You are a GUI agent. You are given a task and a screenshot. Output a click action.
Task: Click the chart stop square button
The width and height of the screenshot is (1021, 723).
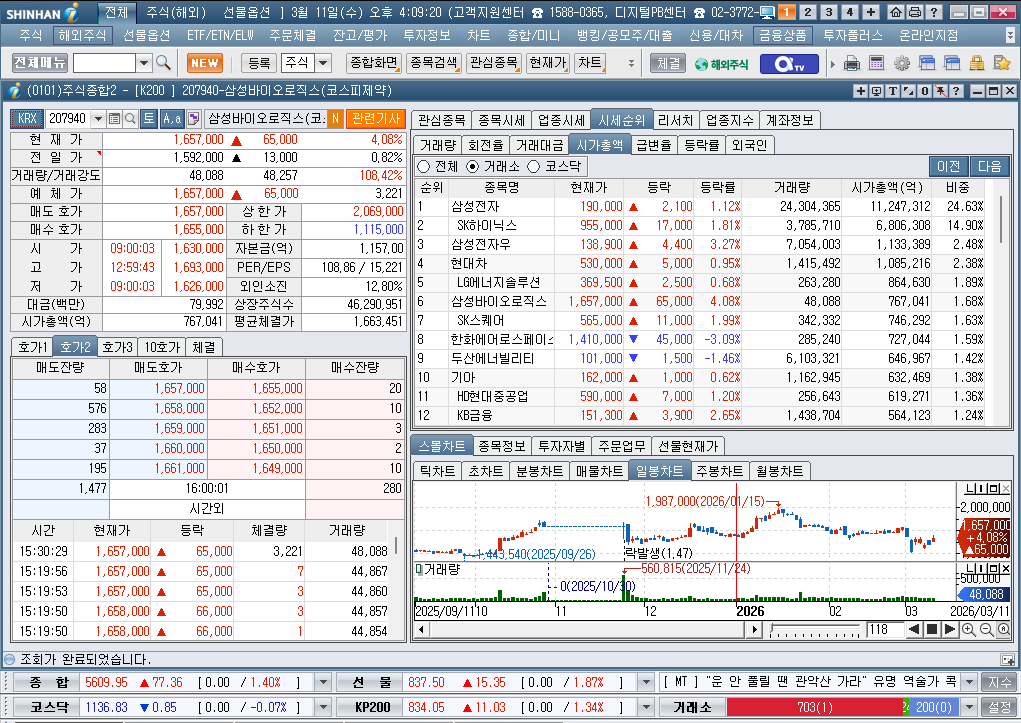pos(932,629)
